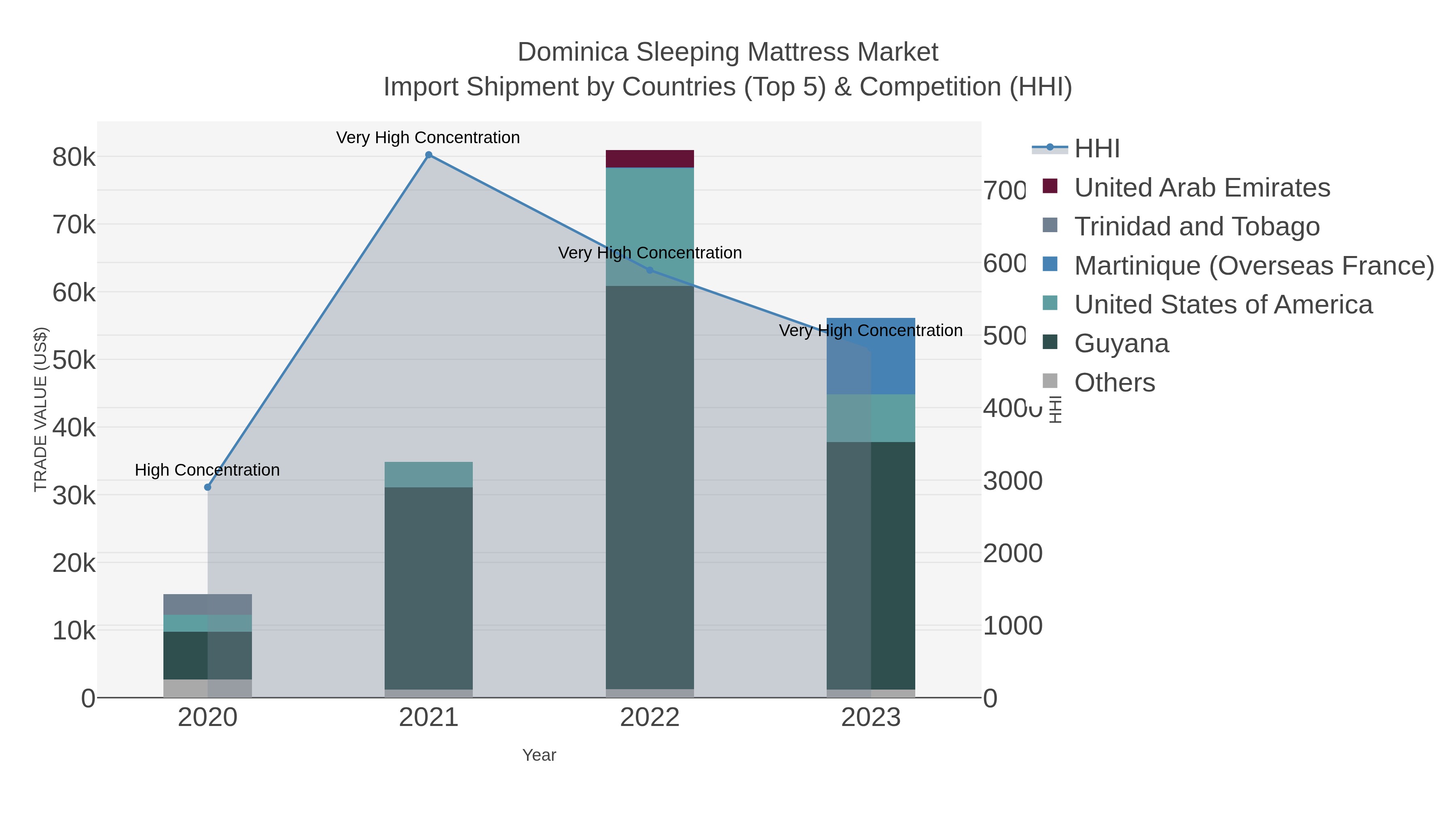Click the 2020 x-axis label
This screenshot has width=1456, height=819.
click(x=207, y=718)
